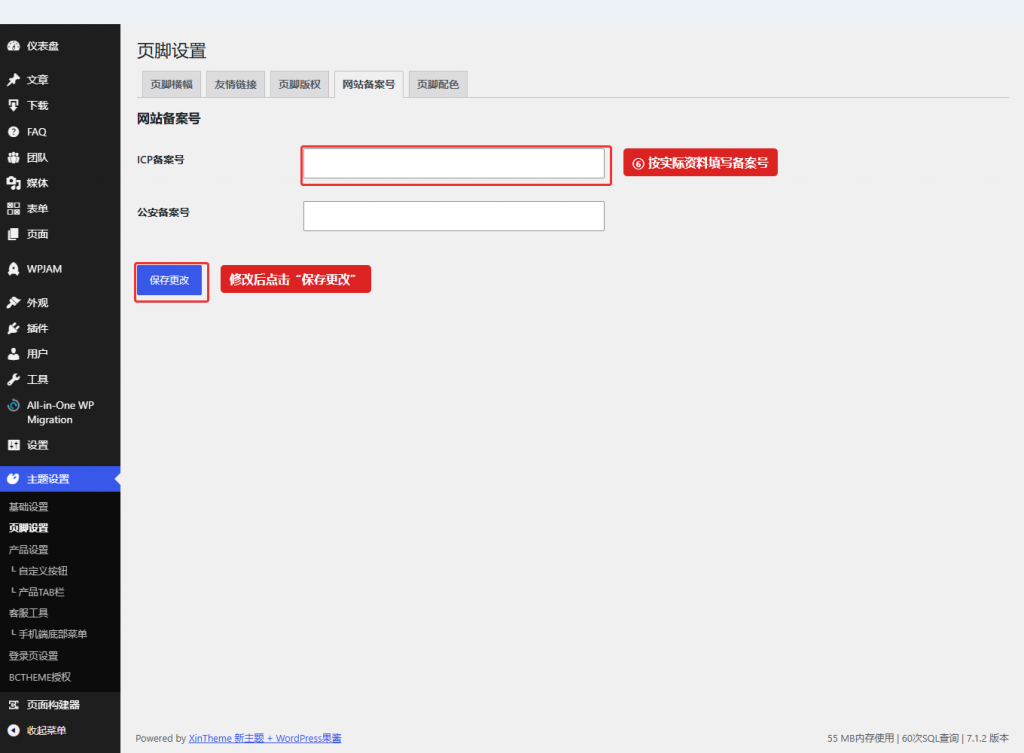
Task: Open the 主题设置 menu item
Action: point(60,479)
